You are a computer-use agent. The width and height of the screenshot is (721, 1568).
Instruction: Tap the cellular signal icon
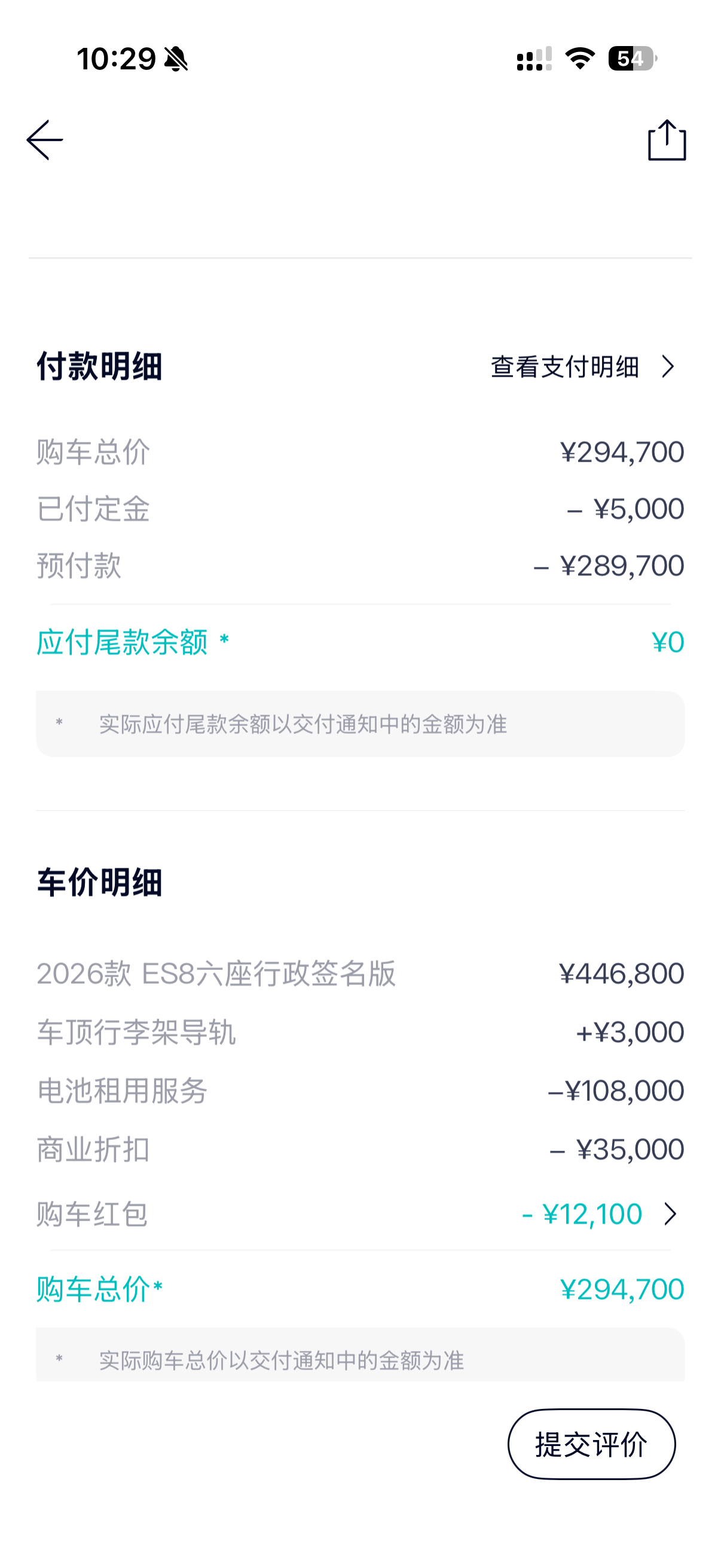click(x=534, y=59)
